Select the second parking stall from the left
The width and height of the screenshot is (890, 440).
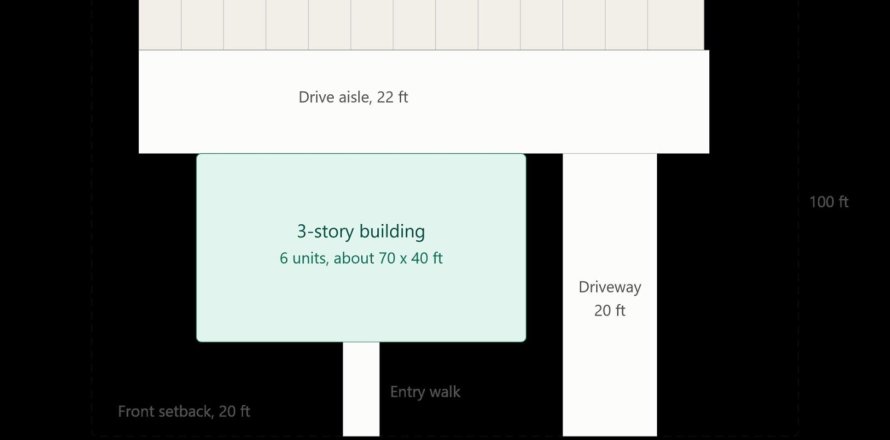tap(202, 24)
